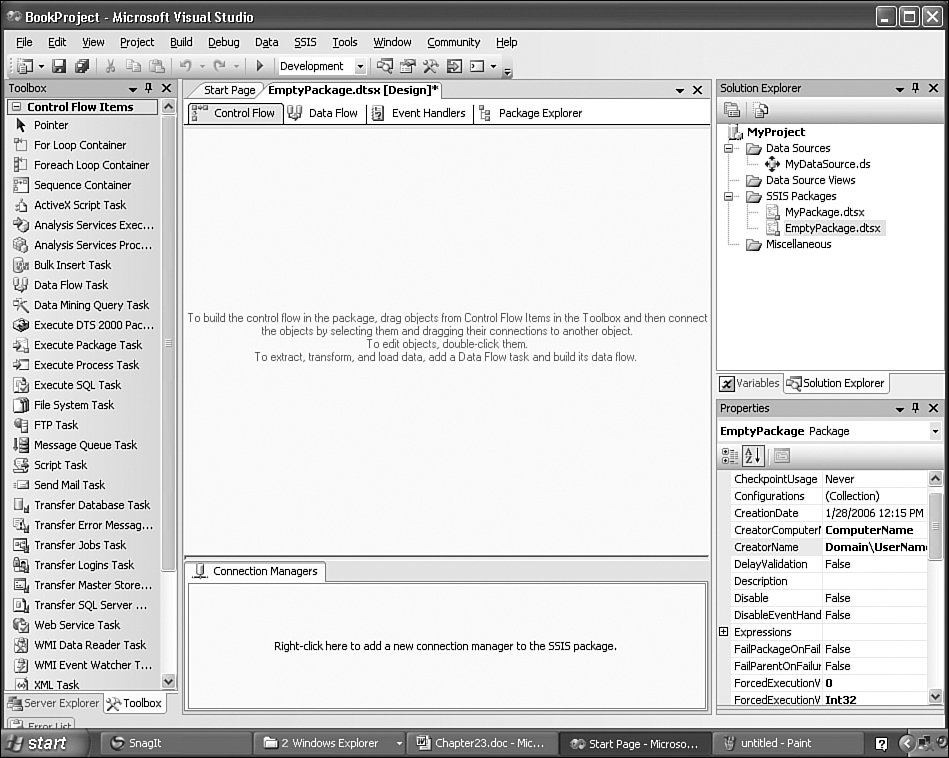This screenshot has height=758, width=949.
Task: Switch to the Variables panel tab
Action: tap(750, 383)
